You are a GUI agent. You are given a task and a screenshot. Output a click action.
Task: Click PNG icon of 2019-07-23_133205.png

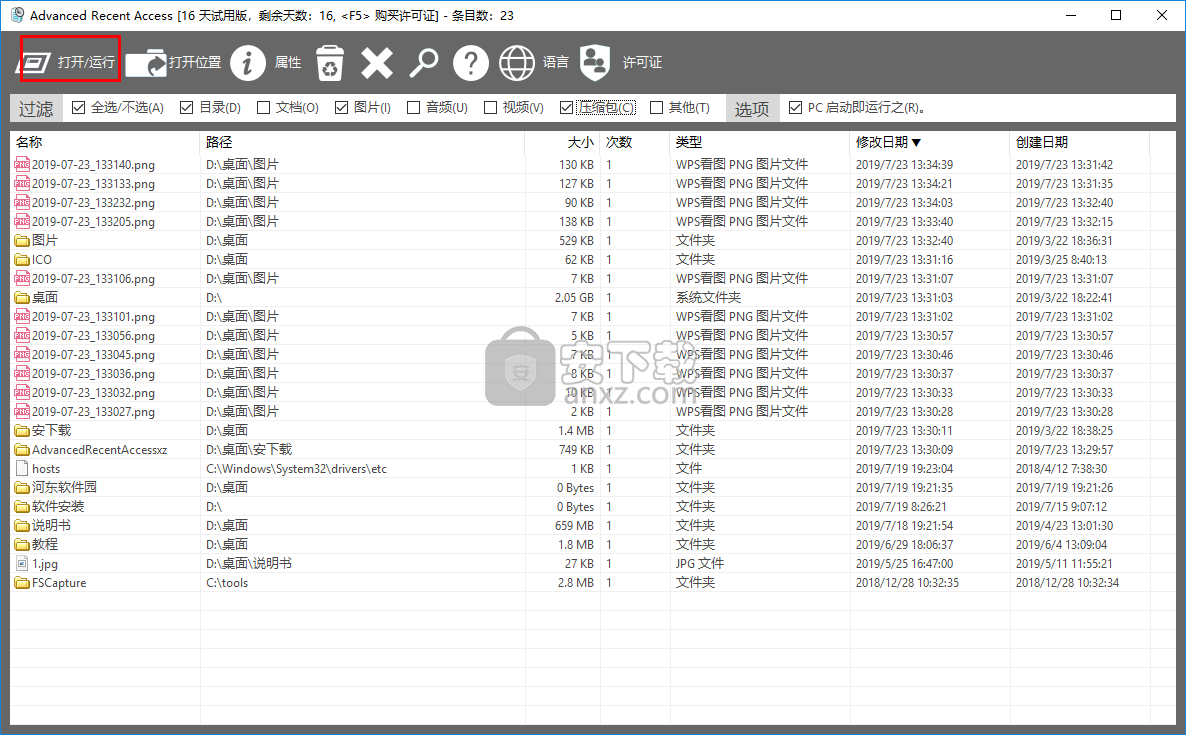coord(22,221)
